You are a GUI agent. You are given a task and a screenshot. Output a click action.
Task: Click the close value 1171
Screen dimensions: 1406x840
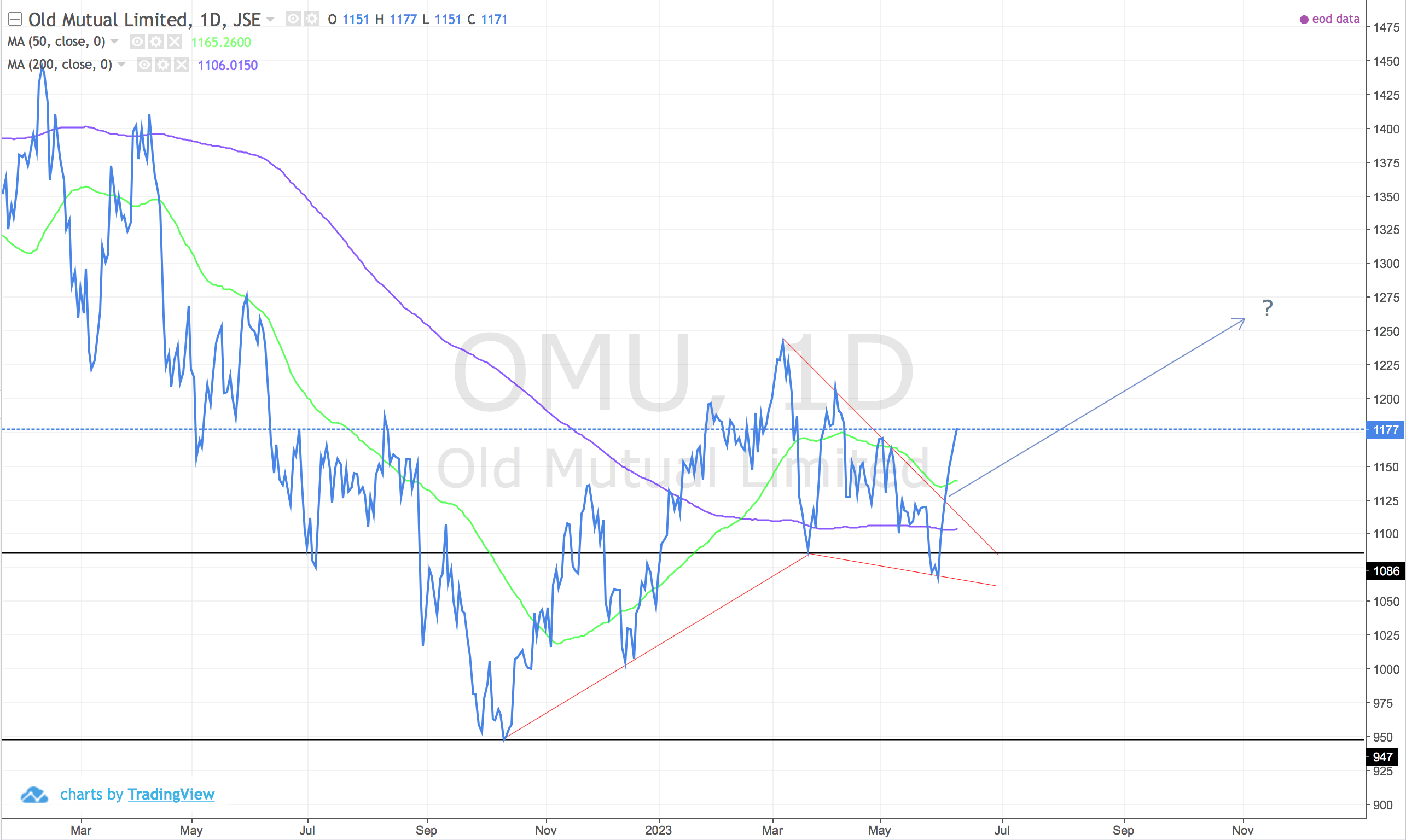click(x=495, y=20)
